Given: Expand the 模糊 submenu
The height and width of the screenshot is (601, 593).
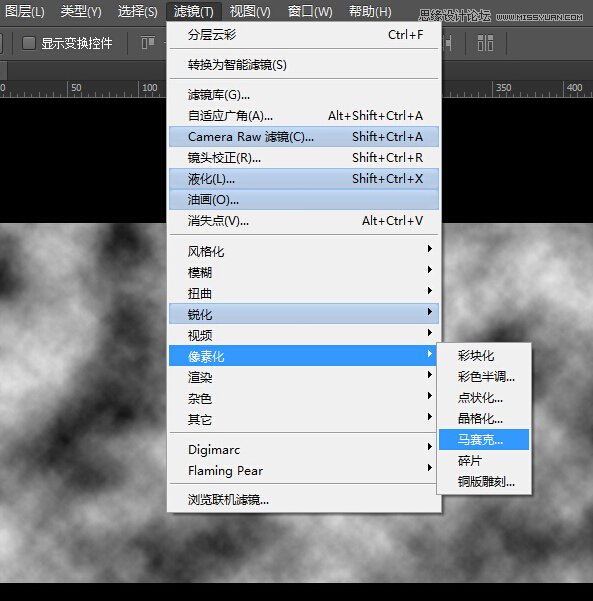Looking at the screenshot, I should 304,273.
